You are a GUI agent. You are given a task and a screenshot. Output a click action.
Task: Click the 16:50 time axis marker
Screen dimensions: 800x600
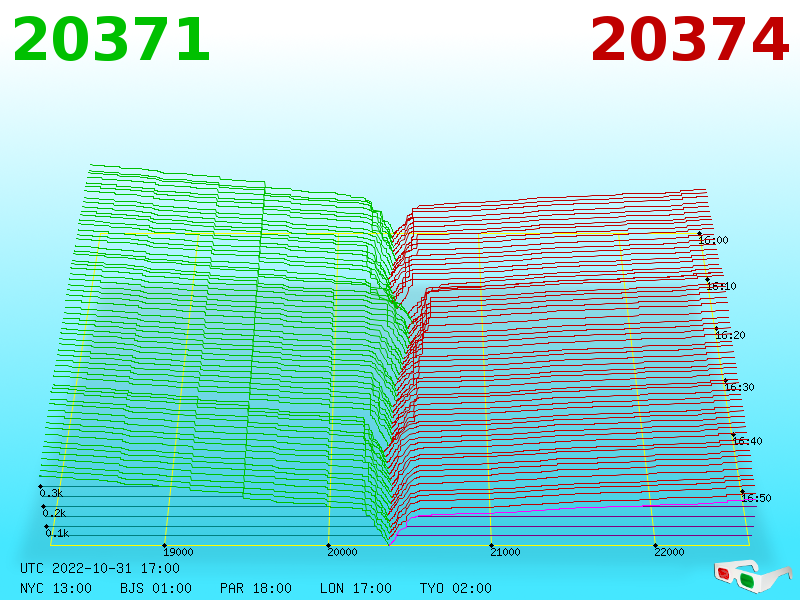tap(756, 498)
